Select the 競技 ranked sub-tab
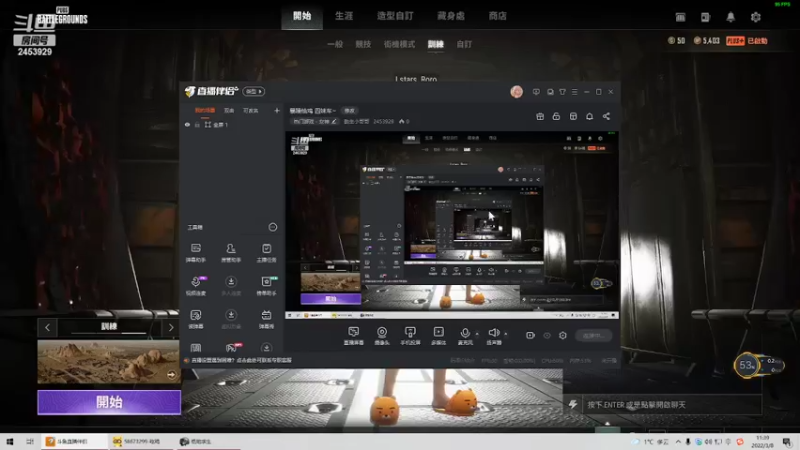 pos(363,44)
